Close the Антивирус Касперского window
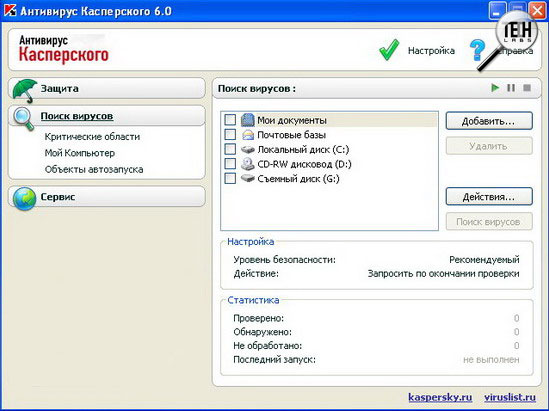This screenshot has width=549, height=411. pos(537,11)
